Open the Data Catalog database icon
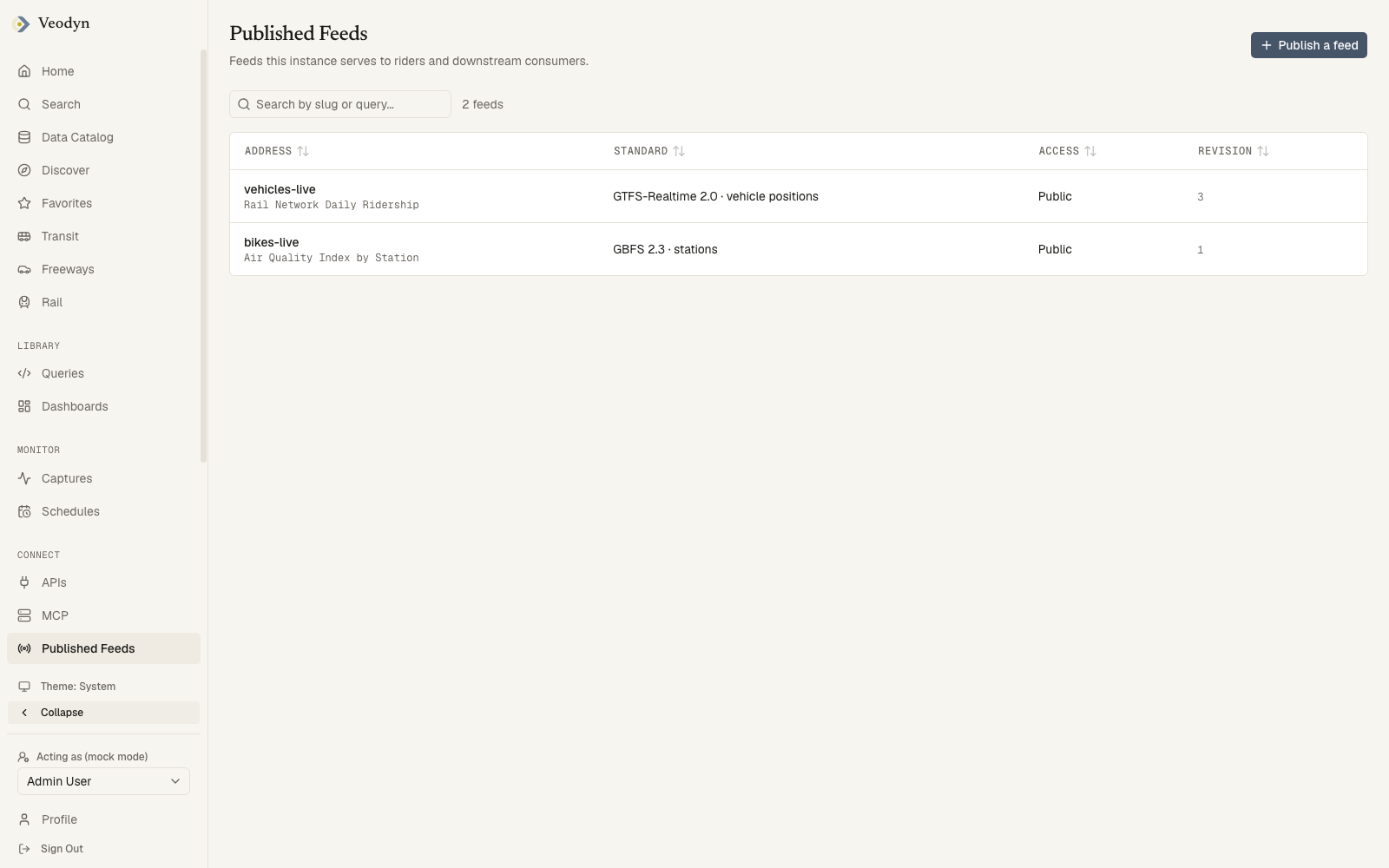Viewport: 1389px width, 868px height. coord(24,137)
